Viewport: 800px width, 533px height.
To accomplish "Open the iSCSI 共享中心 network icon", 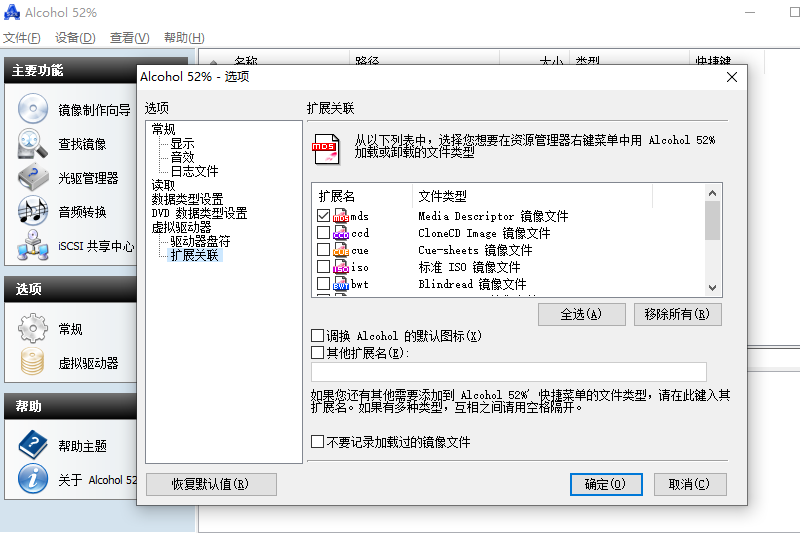I will 33,245.
